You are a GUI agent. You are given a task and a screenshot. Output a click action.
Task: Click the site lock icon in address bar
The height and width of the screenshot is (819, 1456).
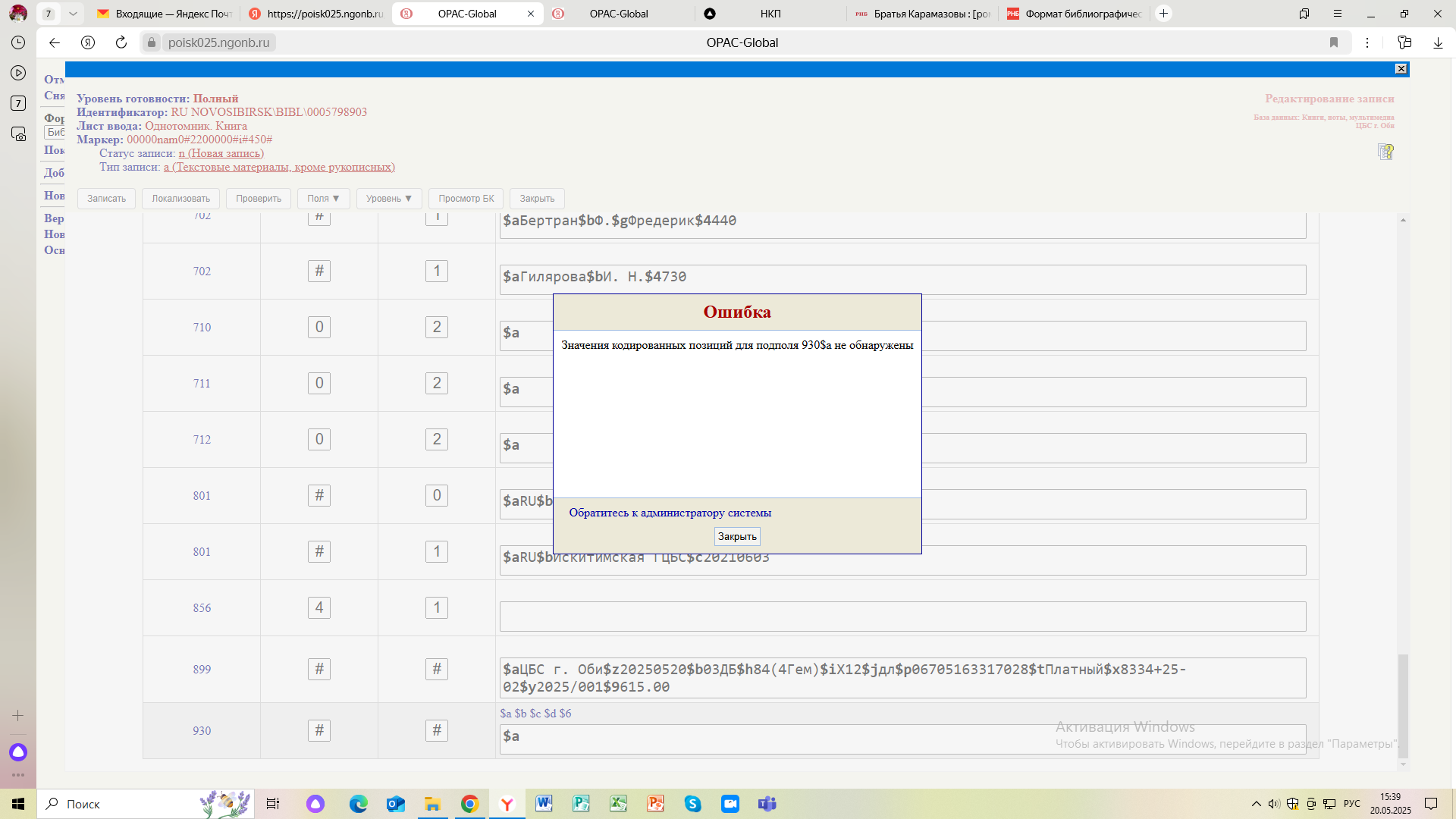click(x=152, y=42)
